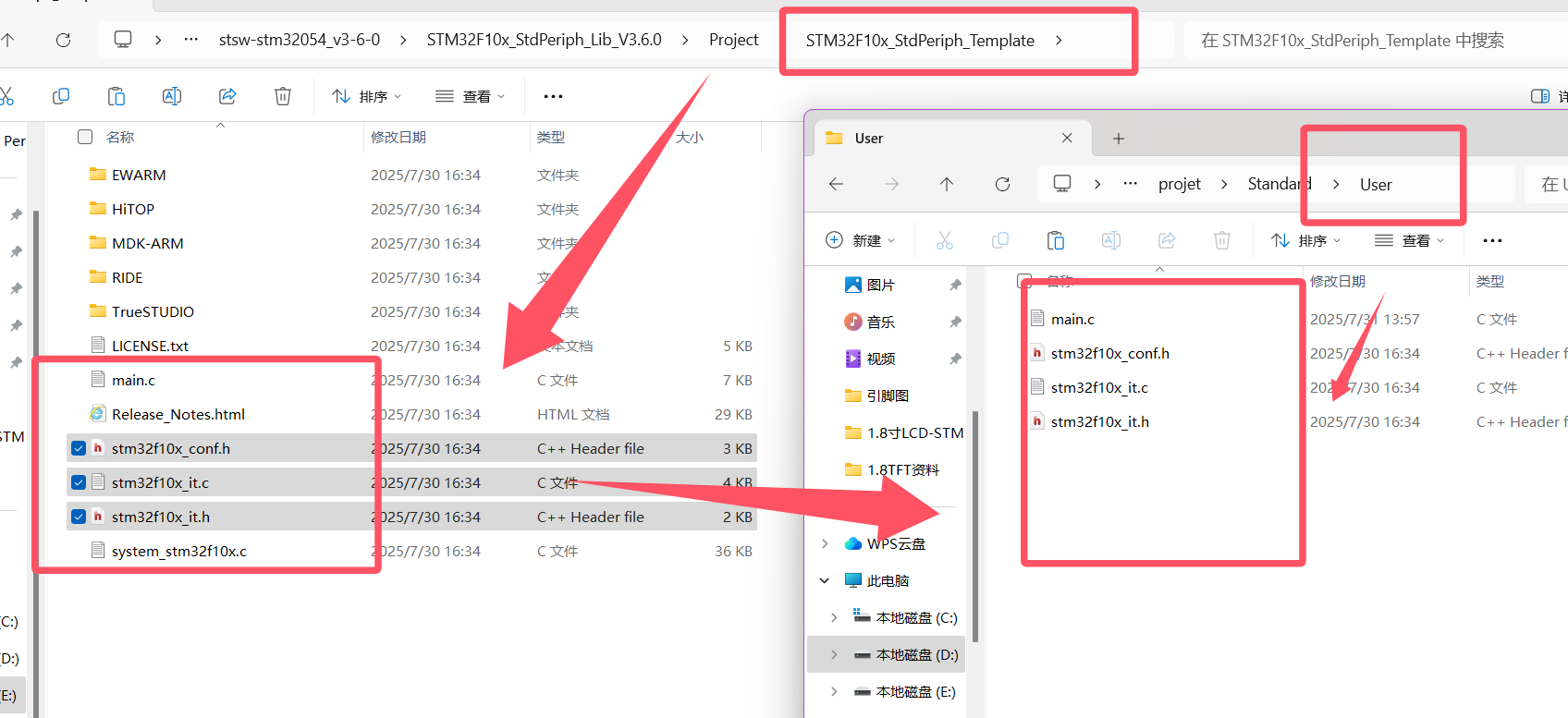Go back in the User window
Viewport: 1568px width, 718px height.
point(836,184)
